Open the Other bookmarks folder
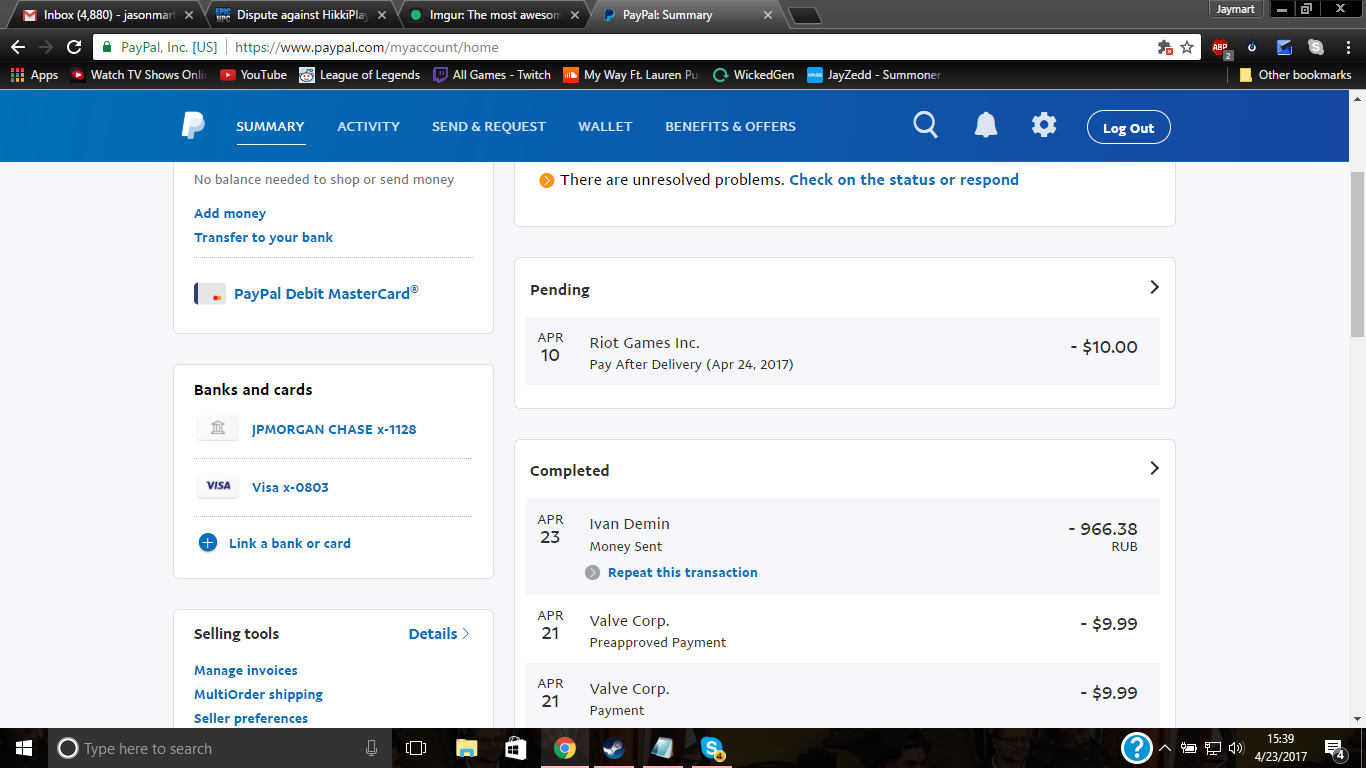The height and width of the screenshot is (768, 1366). pos(1295,75)
